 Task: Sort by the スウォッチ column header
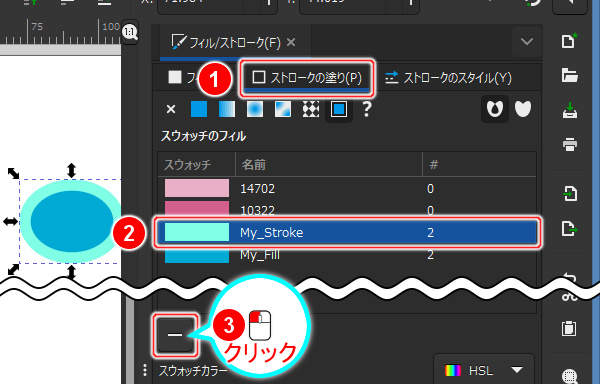coord(197,164)
